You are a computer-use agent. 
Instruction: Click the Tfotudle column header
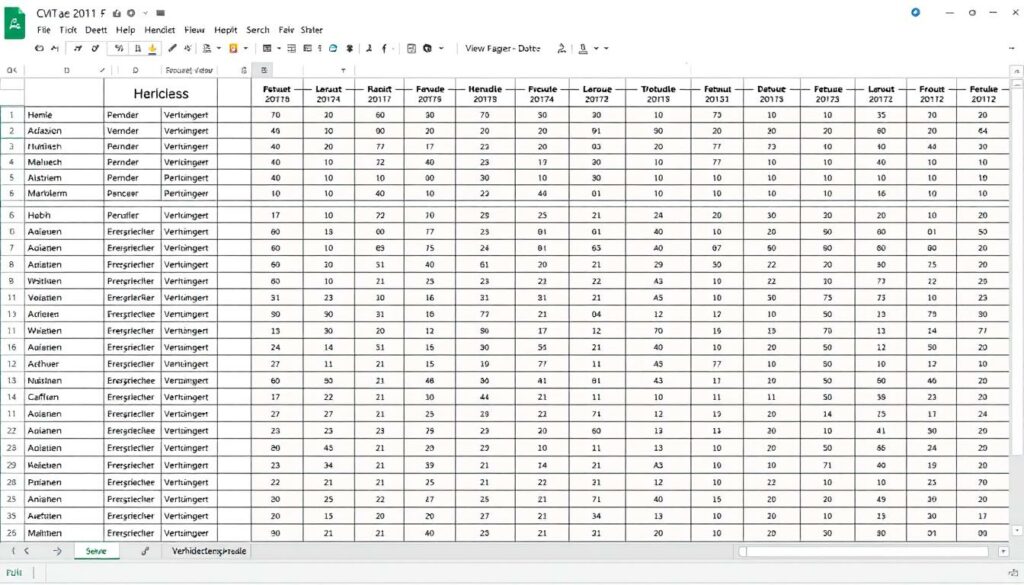(x=658, y=93)
